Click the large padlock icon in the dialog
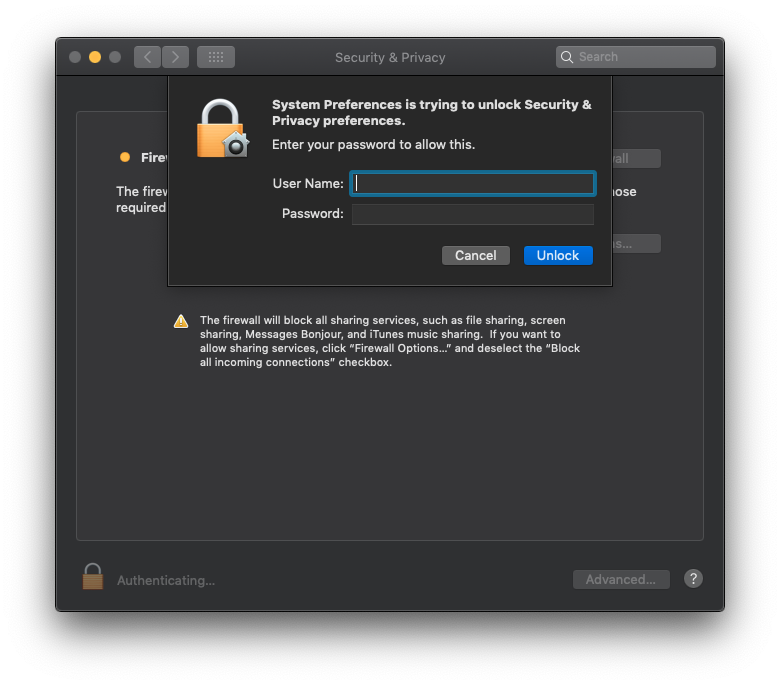 222,128
